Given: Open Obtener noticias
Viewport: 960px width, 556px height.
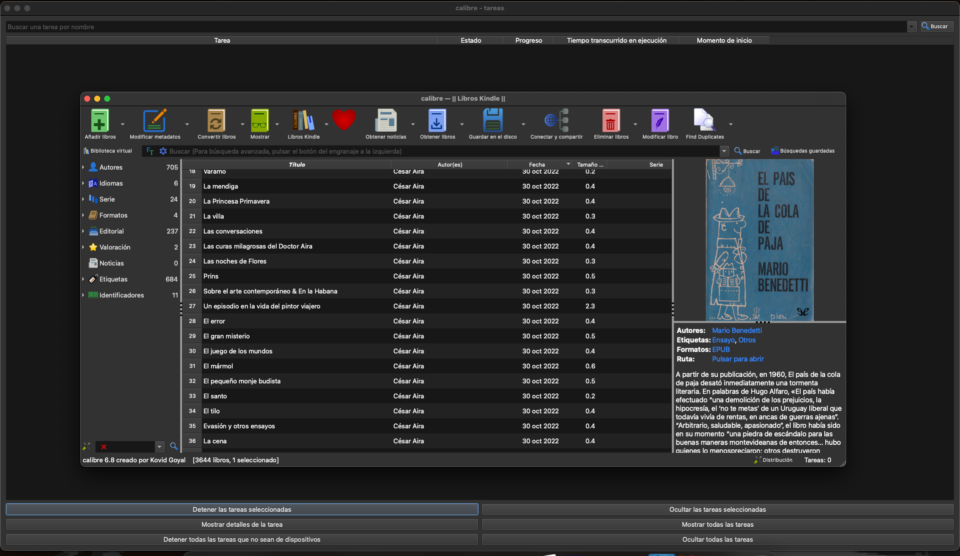Looking at the screenshot, I should tap(386, 120).
